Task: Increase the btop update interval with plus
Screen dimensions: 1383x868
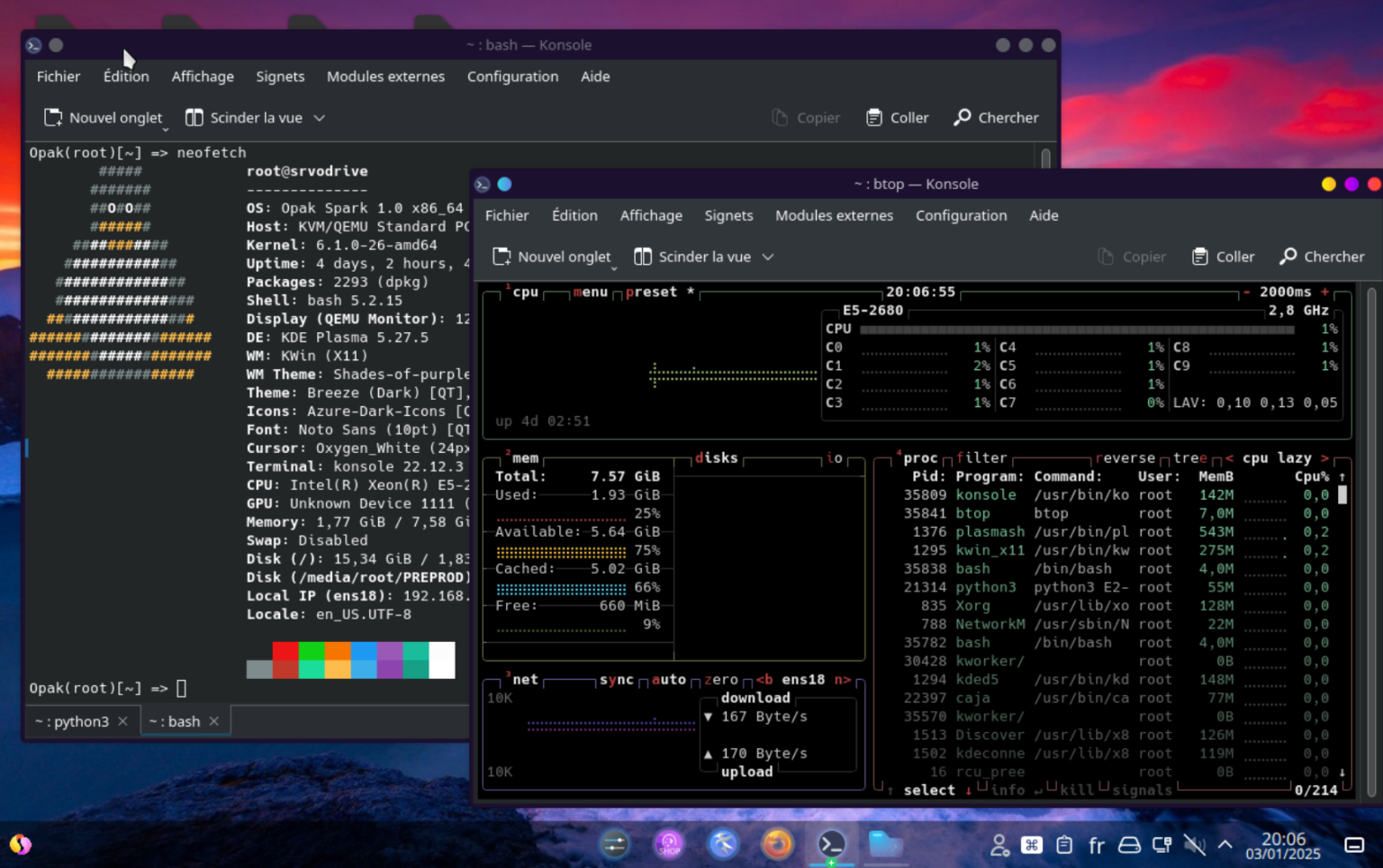Action: click(1324, 292)
